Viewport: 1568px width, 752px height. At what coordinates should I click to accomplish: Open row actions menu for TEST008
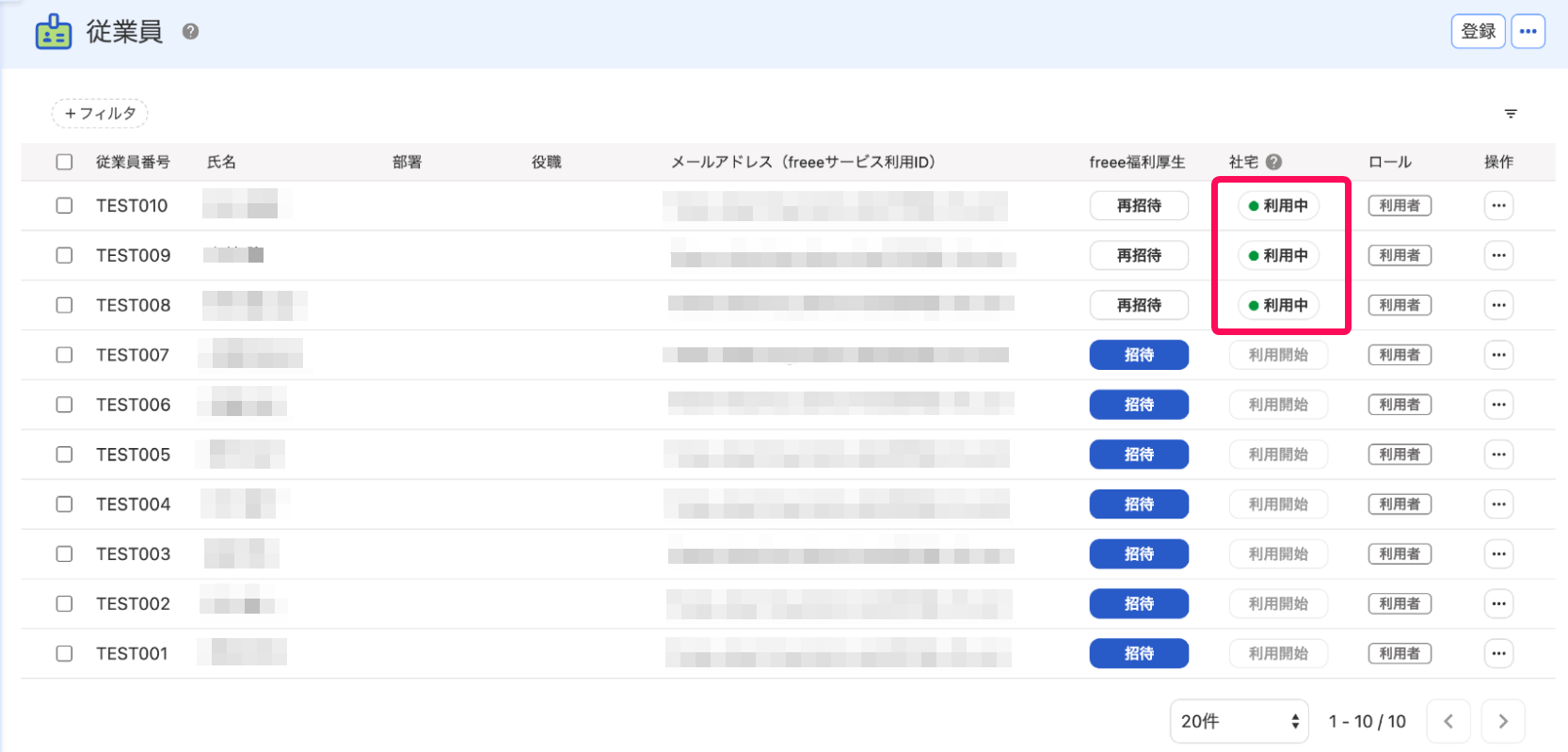(1499, 305)
